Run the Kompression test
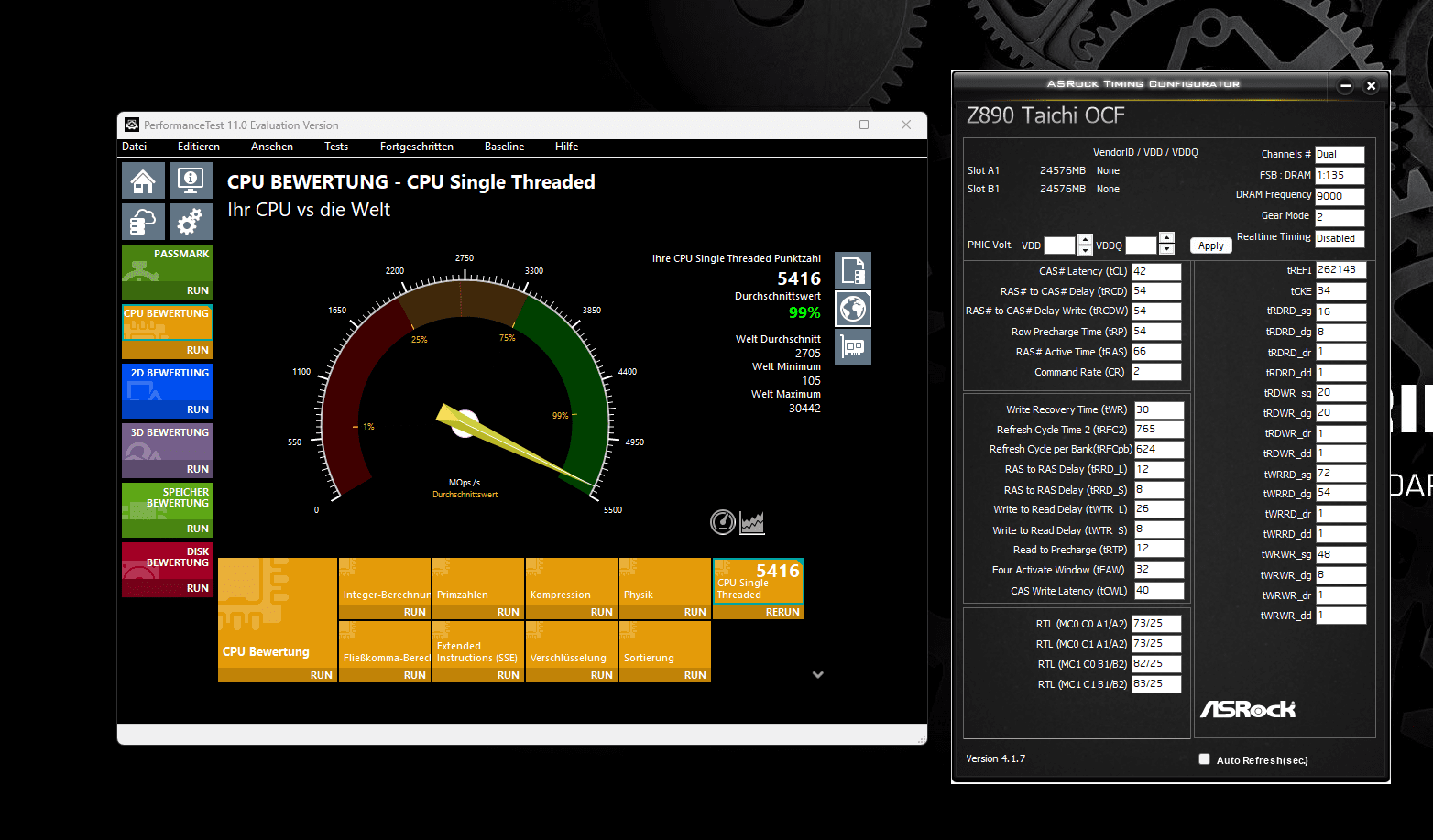Image resolution: width=1433 pixels, height=840 pixels. coord(602,612)
